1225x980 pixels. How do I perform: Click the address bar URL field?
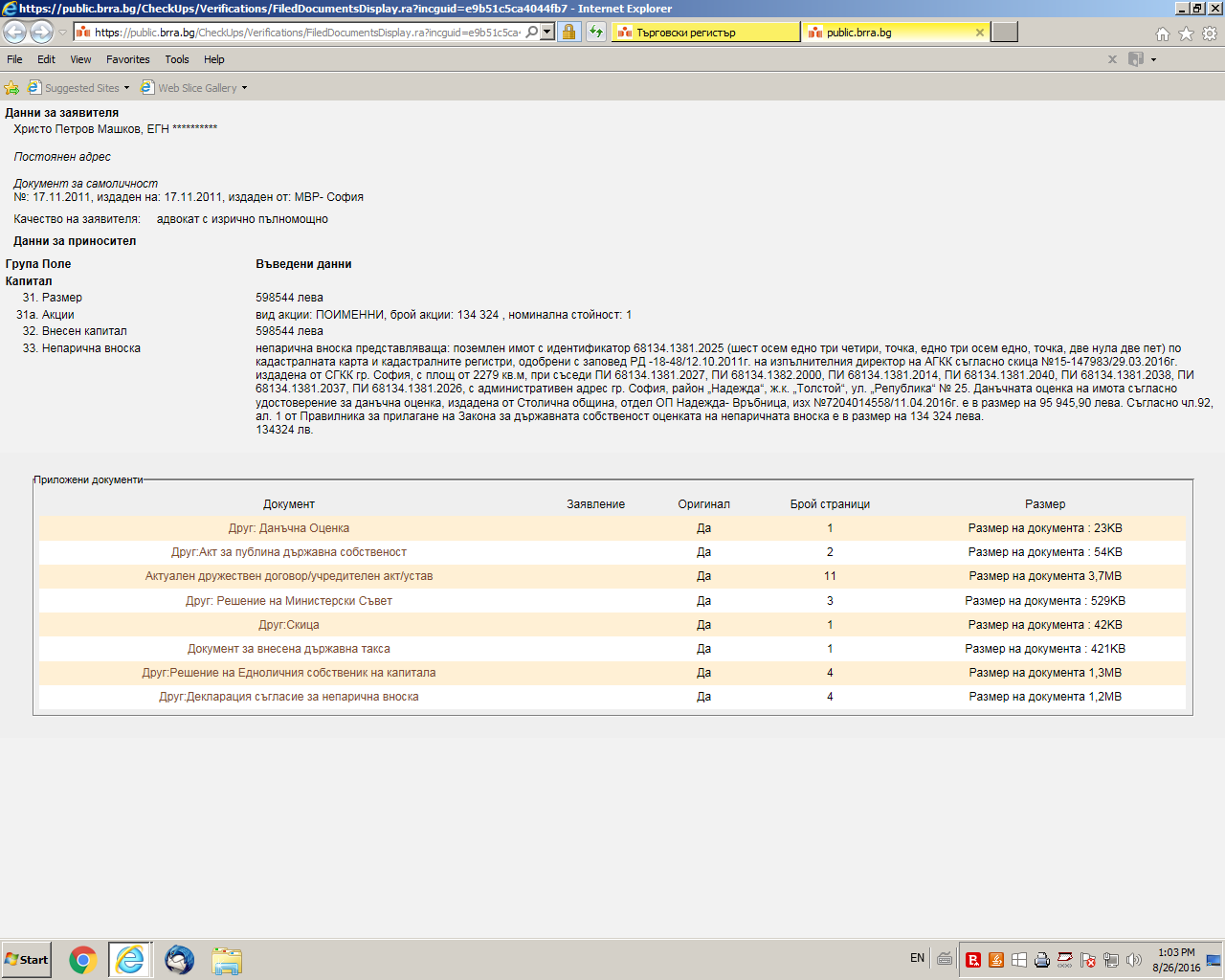(x=306, y=33)
